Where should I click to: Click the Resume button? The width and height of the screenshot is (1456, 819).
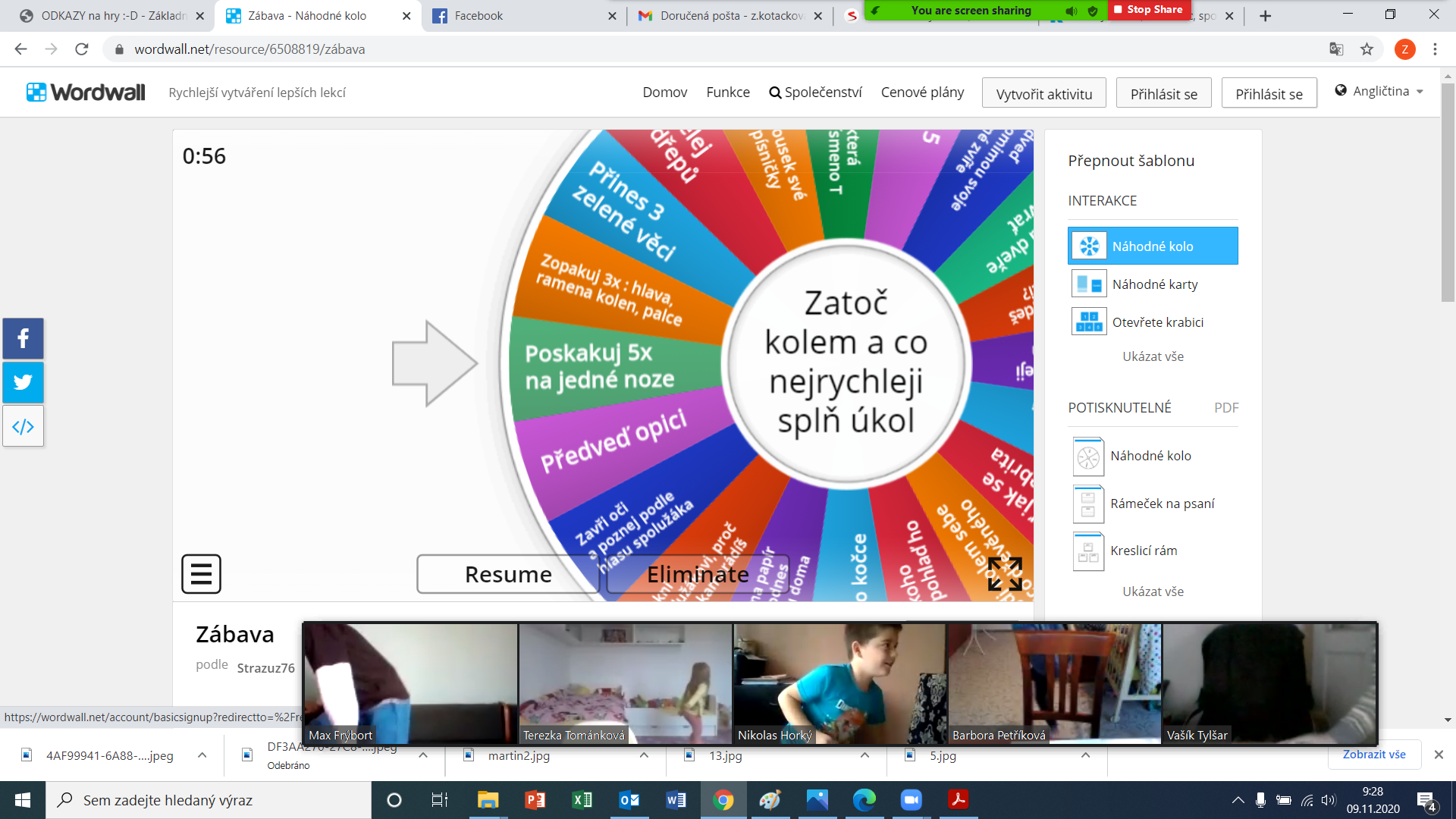[507, 574]
